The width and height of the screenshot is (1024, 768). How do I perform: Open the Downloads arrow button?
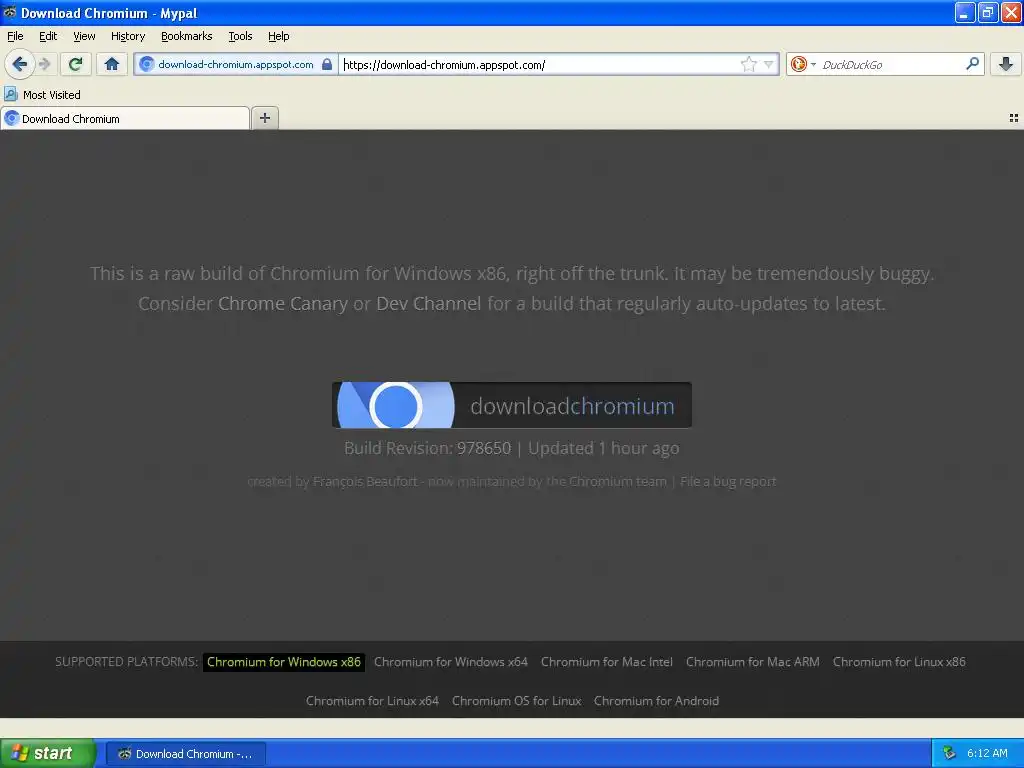pyautogui.click(x=1006, y=64)
